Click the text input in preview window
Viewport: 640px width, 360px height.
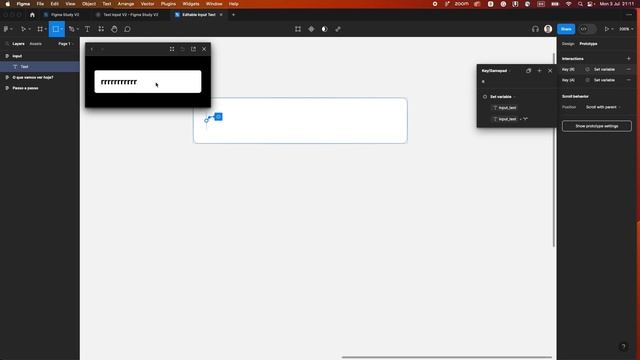[x=148, y=81]
